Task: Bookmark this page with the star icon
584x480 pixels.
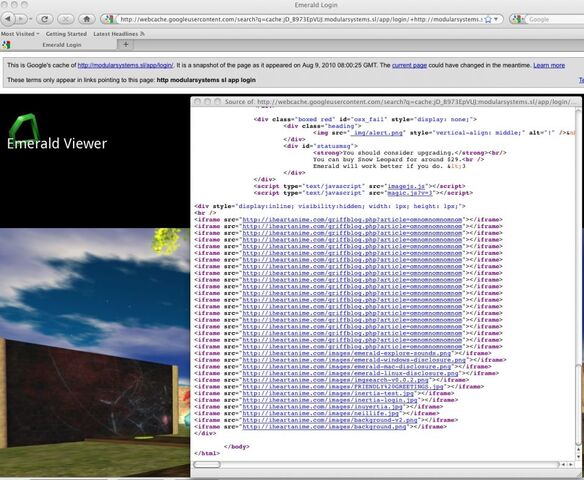Action: 488,20
